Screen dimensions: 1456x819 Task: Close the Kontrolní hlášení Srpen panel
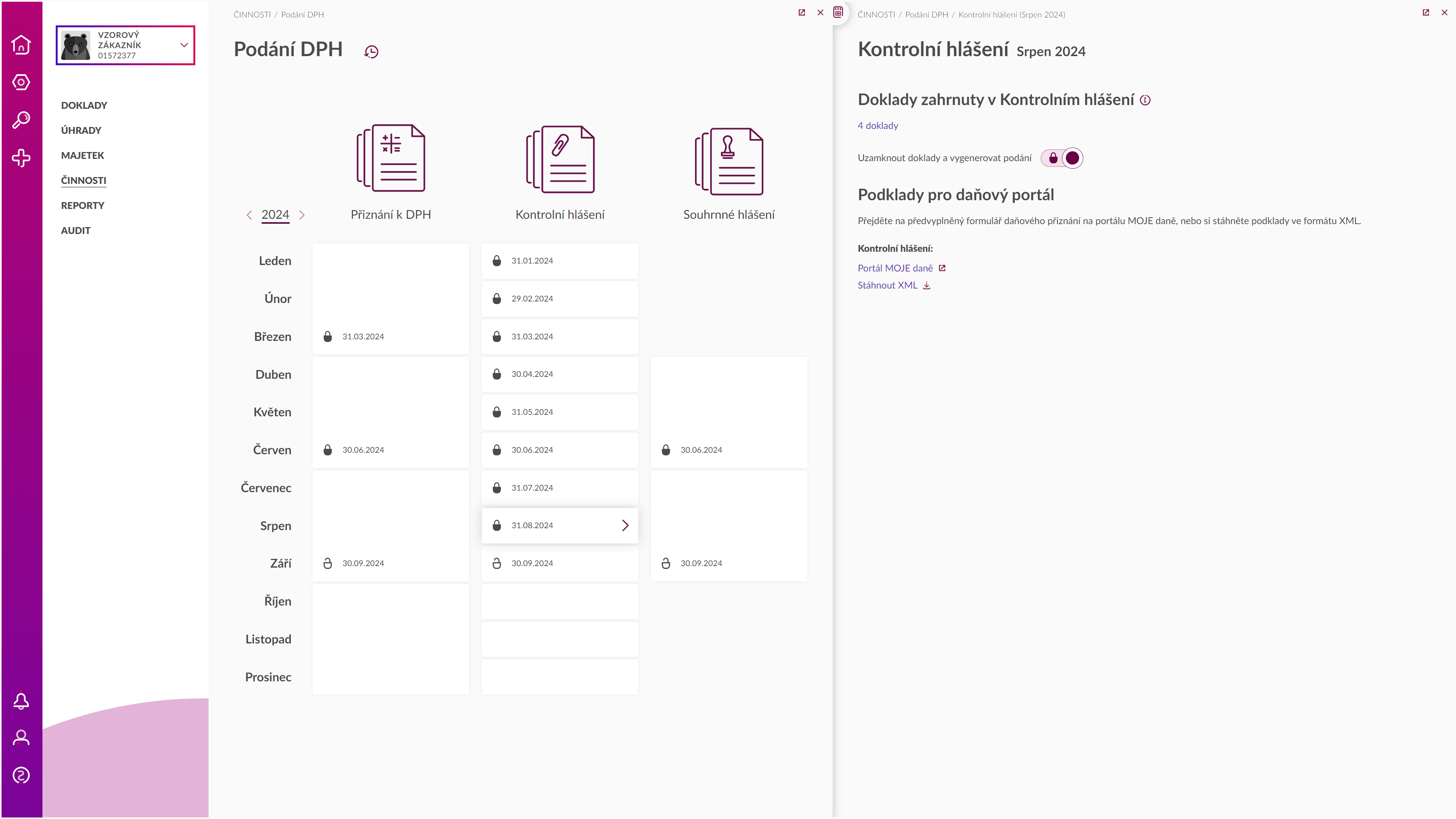[1444, 13]
